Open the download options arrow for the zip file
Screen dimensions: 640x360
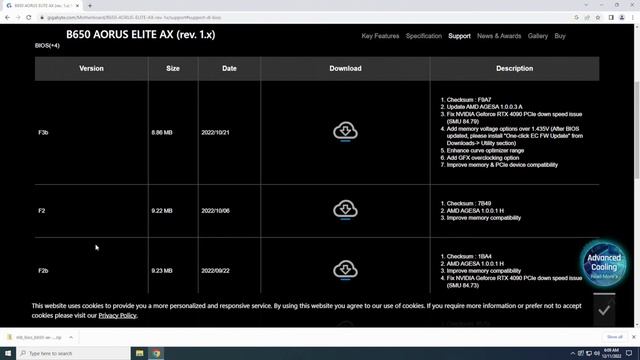tap(71, 337)
